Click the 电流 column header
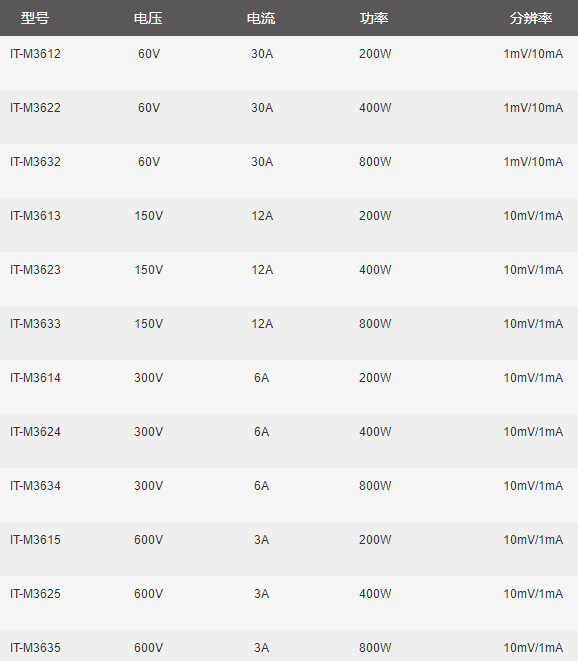The height and width of the screenshot is (661, 578). tap(261, 18)
